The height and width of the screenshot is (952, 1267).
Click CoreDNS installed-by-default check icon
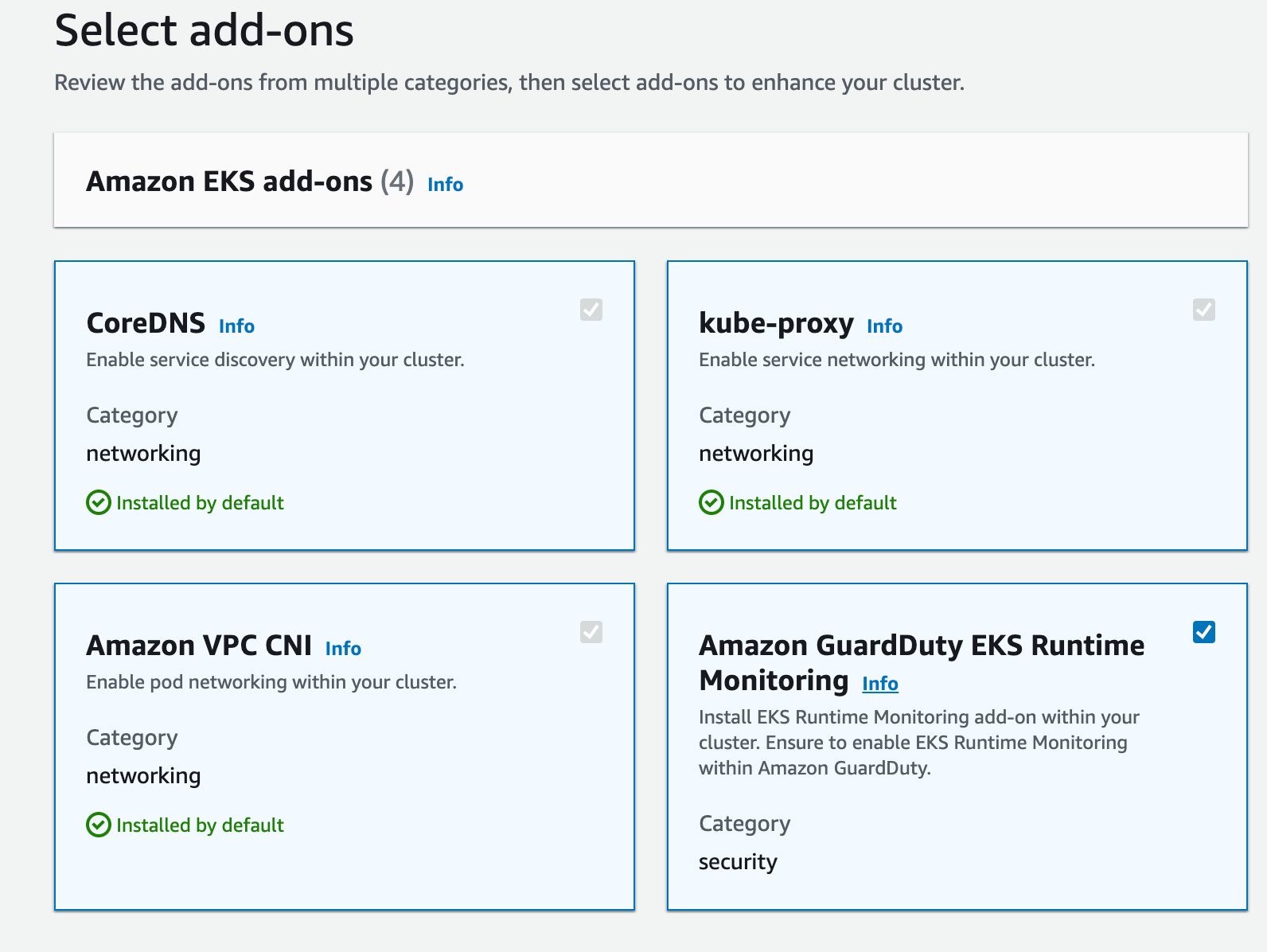[99, 503]
